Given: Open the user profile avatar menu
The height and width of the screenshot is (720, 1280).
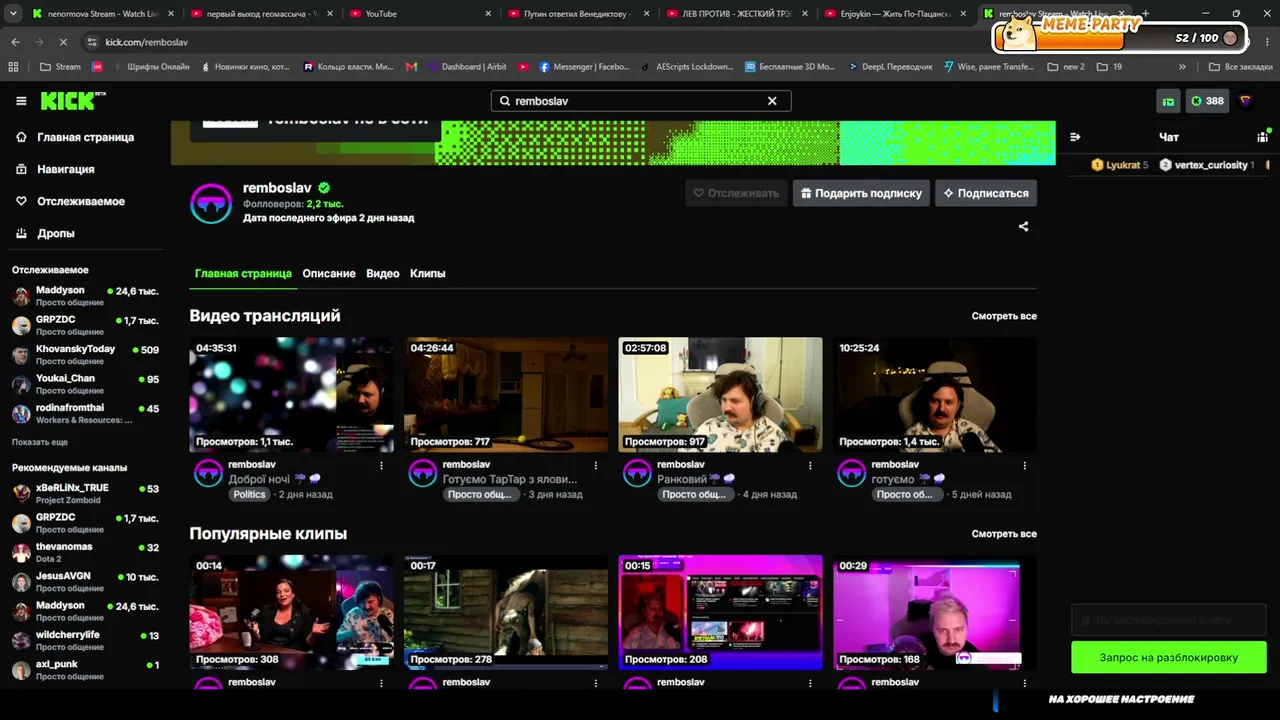Looking at the screenshot, I should pos(1245,101).
